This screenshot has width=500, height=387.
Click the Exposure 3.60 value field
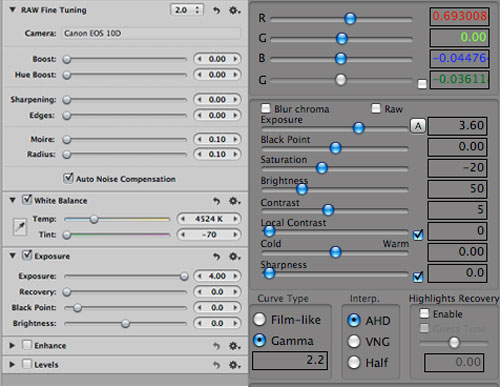pyautogui.click(x=457, y=126)
